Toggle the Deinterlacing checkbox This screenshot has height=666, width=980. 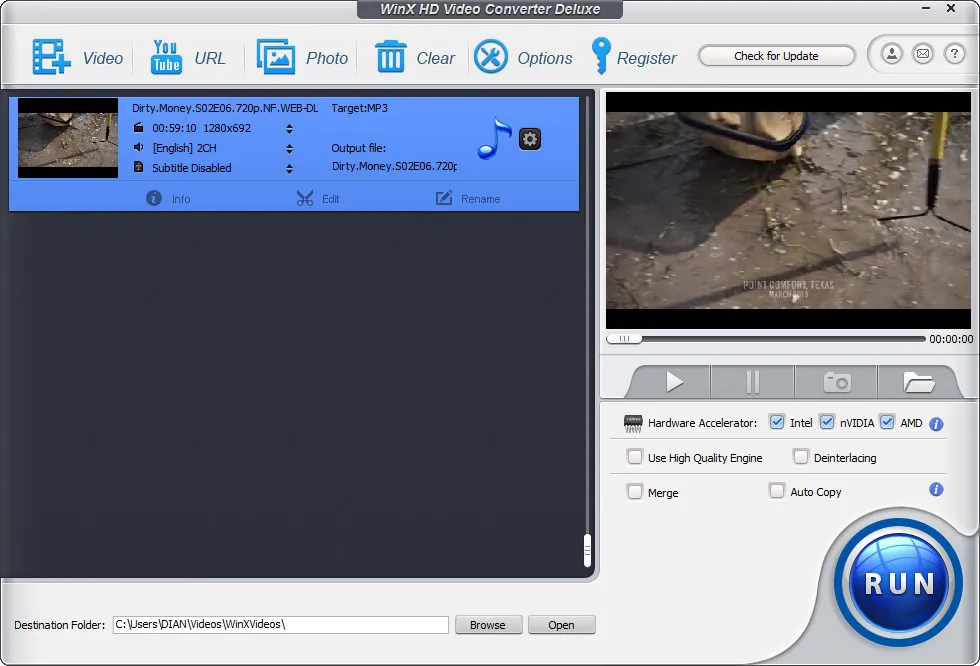click(800, 457)
